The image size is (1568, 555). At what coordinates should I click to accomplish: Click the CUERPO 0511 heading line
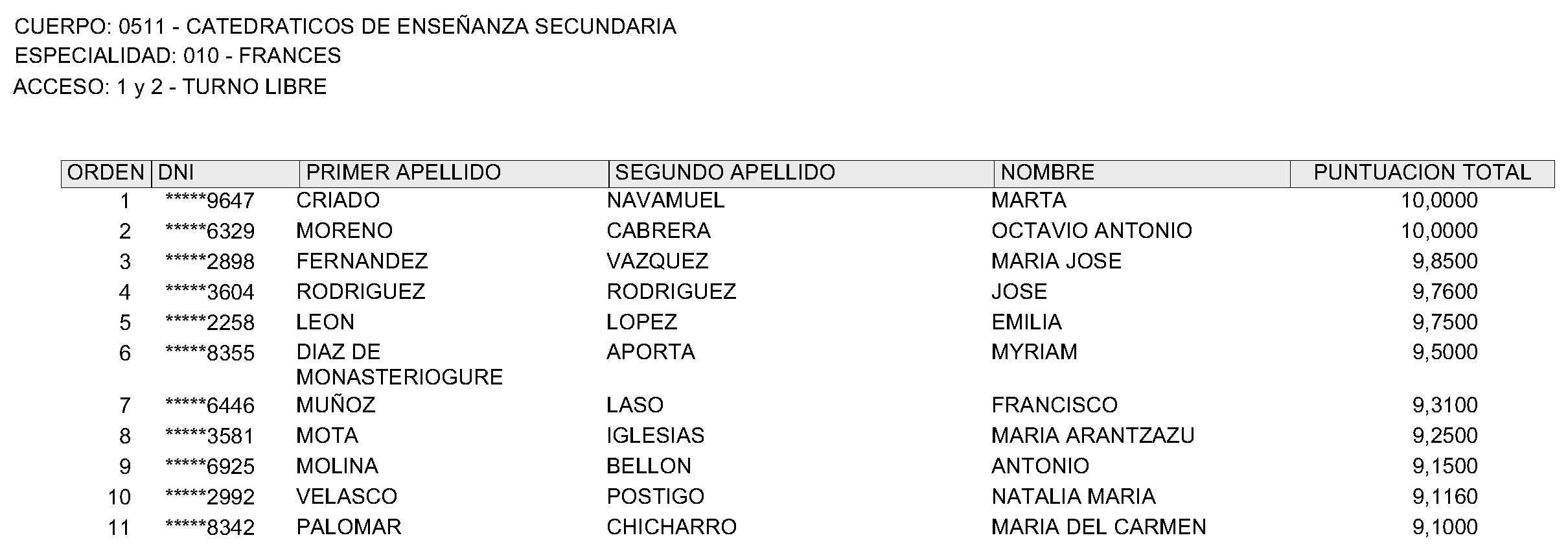point(345,27)
